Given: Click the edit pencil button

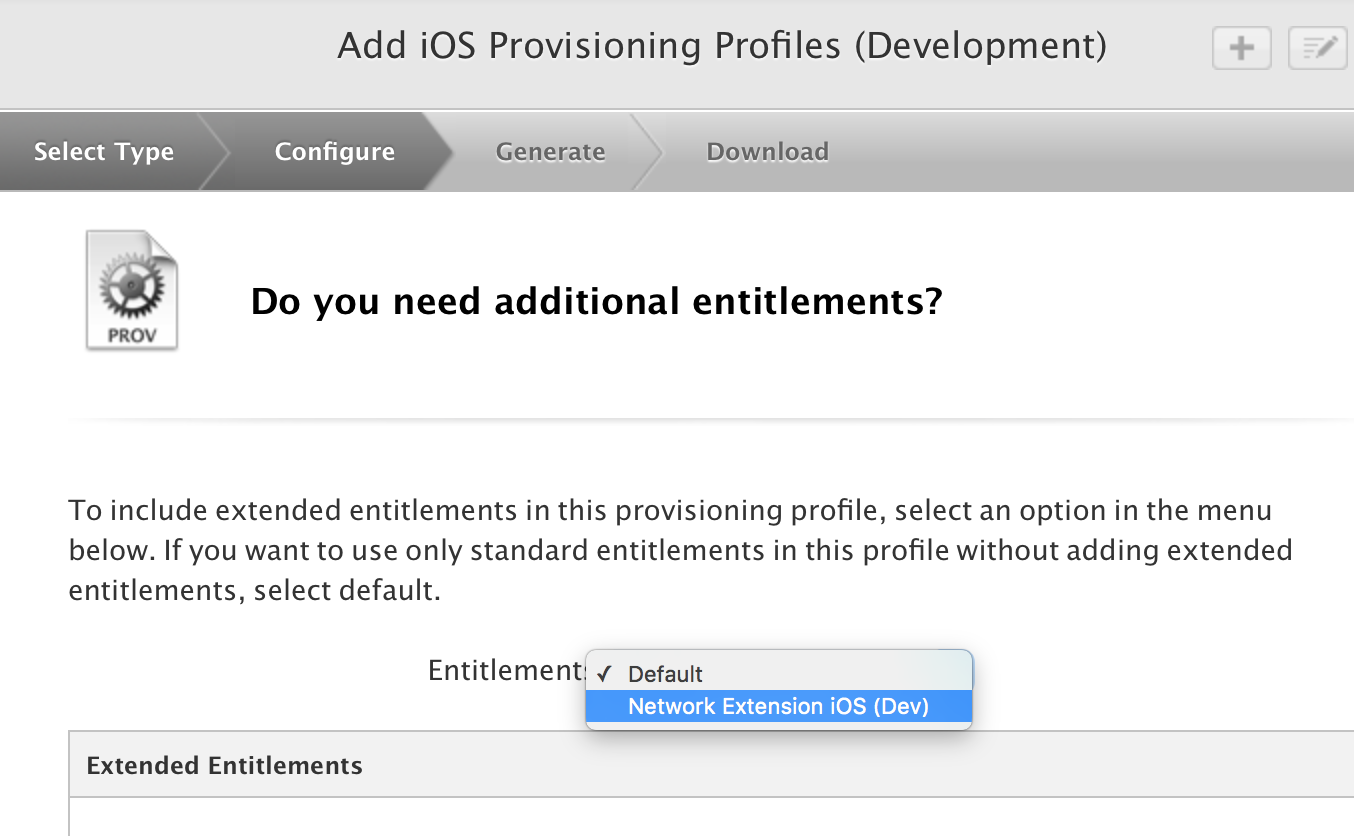Looking at the screenshot, I should point(1318,47).
